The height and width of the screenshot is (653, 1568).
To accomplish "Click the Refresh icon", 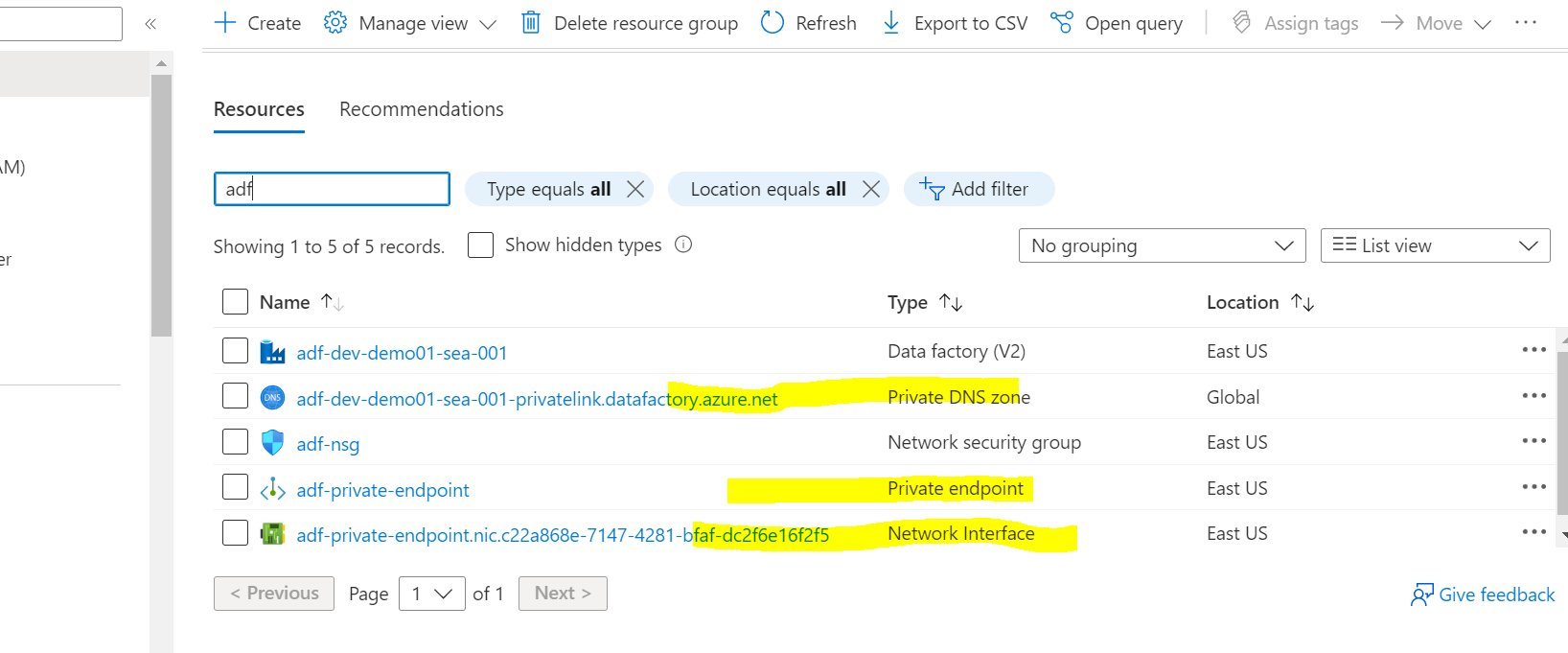I will click(772, 23).
